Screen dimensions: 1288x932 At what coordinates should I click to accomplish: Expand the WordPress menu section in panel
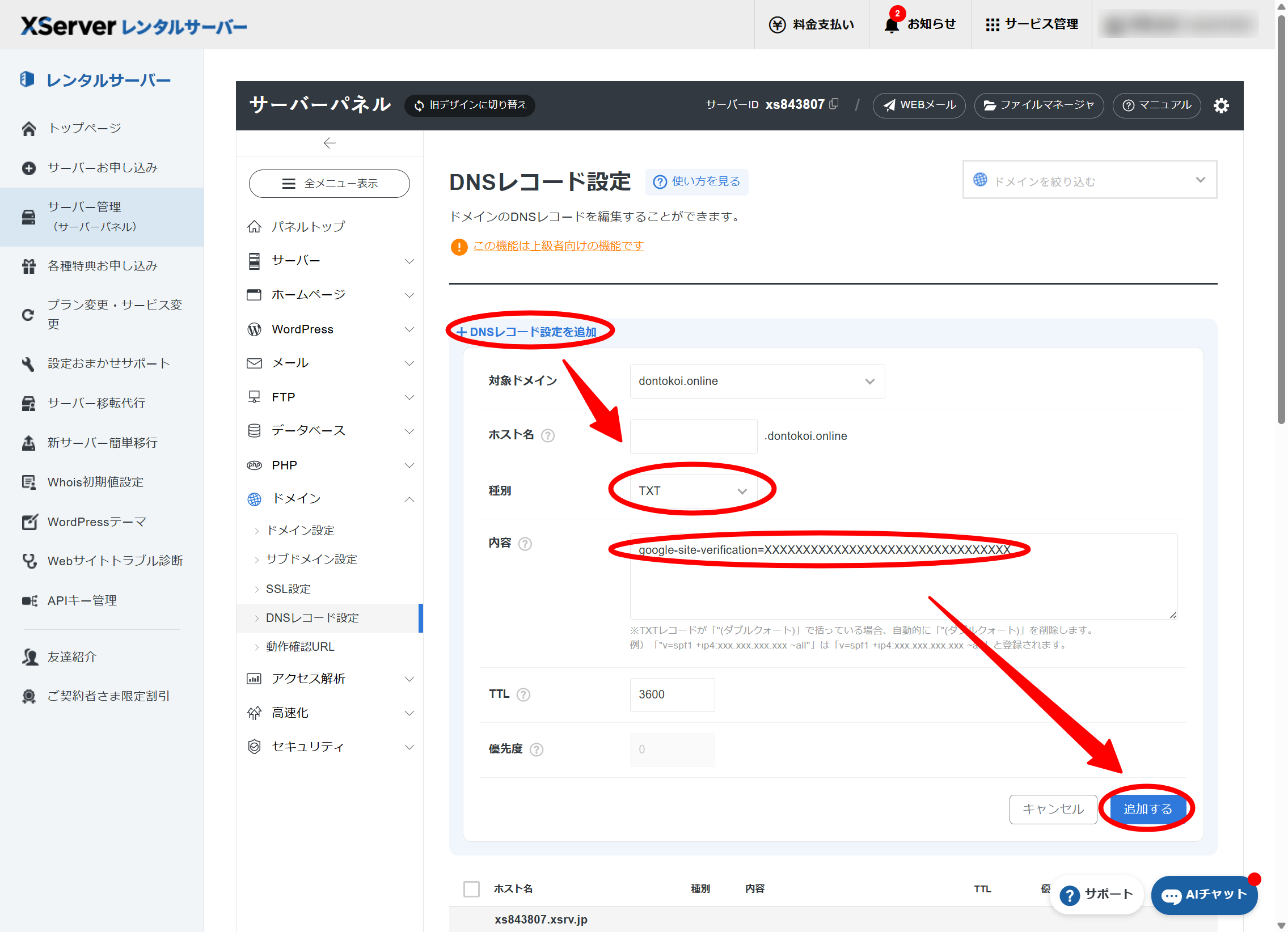[330, 329]
